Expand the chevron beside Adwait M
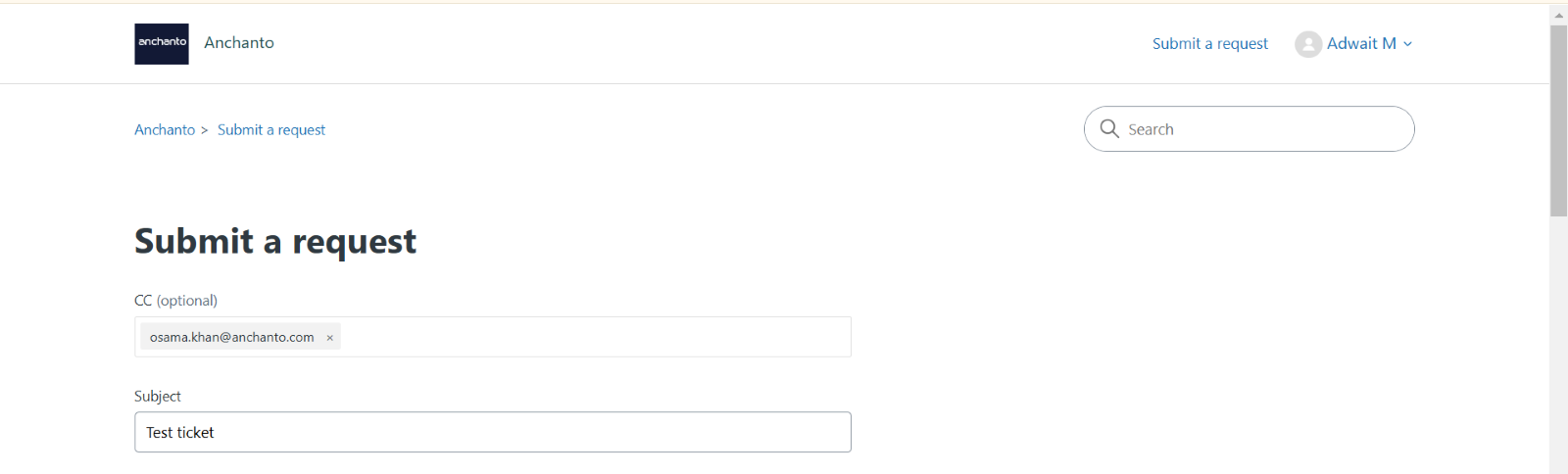 1407,44
